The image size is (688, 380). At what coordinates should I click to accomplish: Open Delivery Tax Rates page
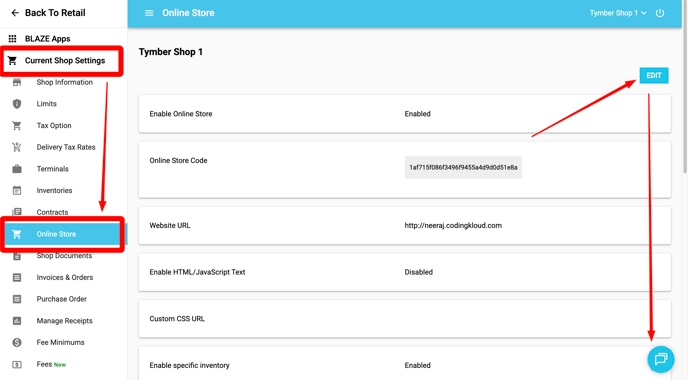[64, 147]
